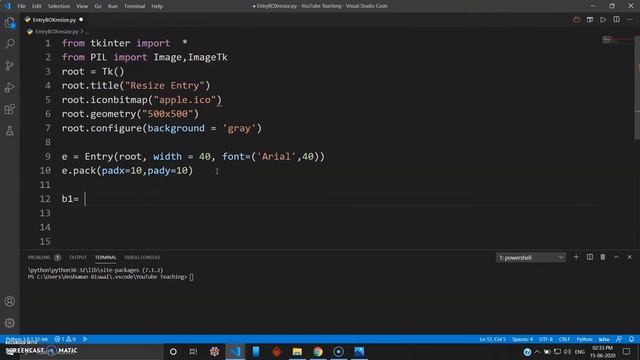Click line number 9 in the gutter
Screen dimensions: 640x360
[48, 156]
